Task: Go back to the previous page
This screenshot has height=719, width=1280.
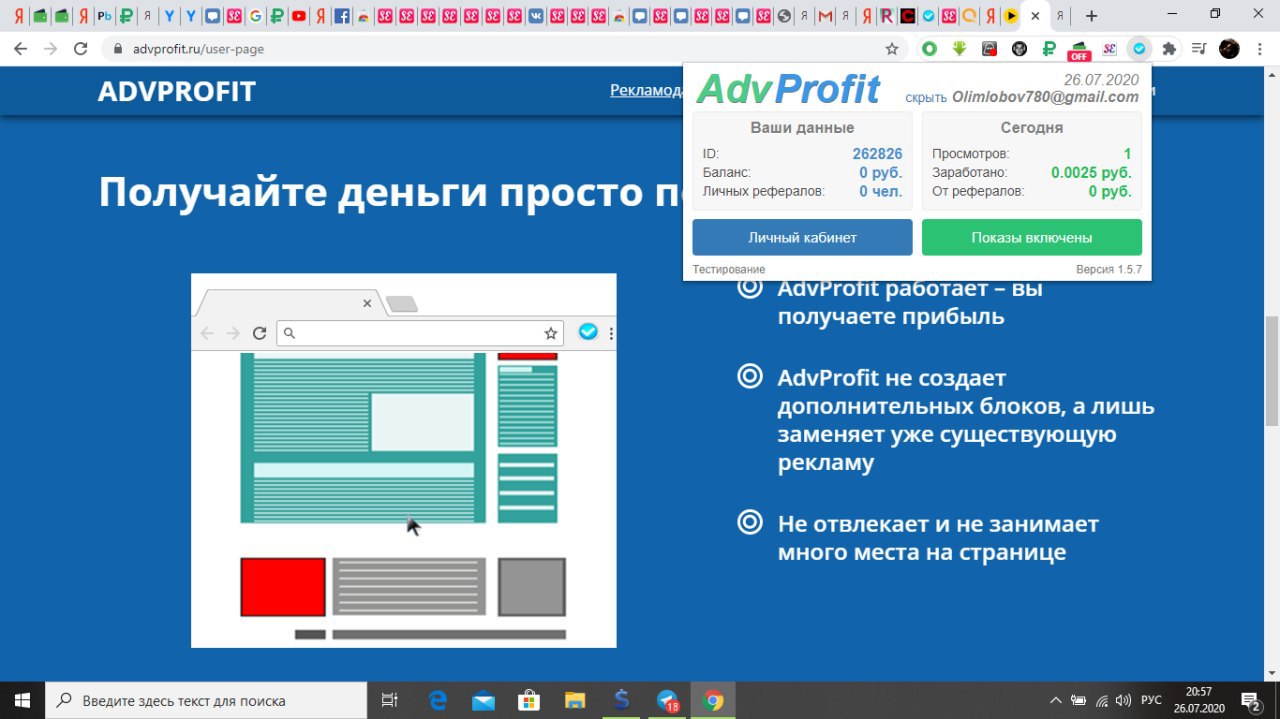Action: (21, 48)
